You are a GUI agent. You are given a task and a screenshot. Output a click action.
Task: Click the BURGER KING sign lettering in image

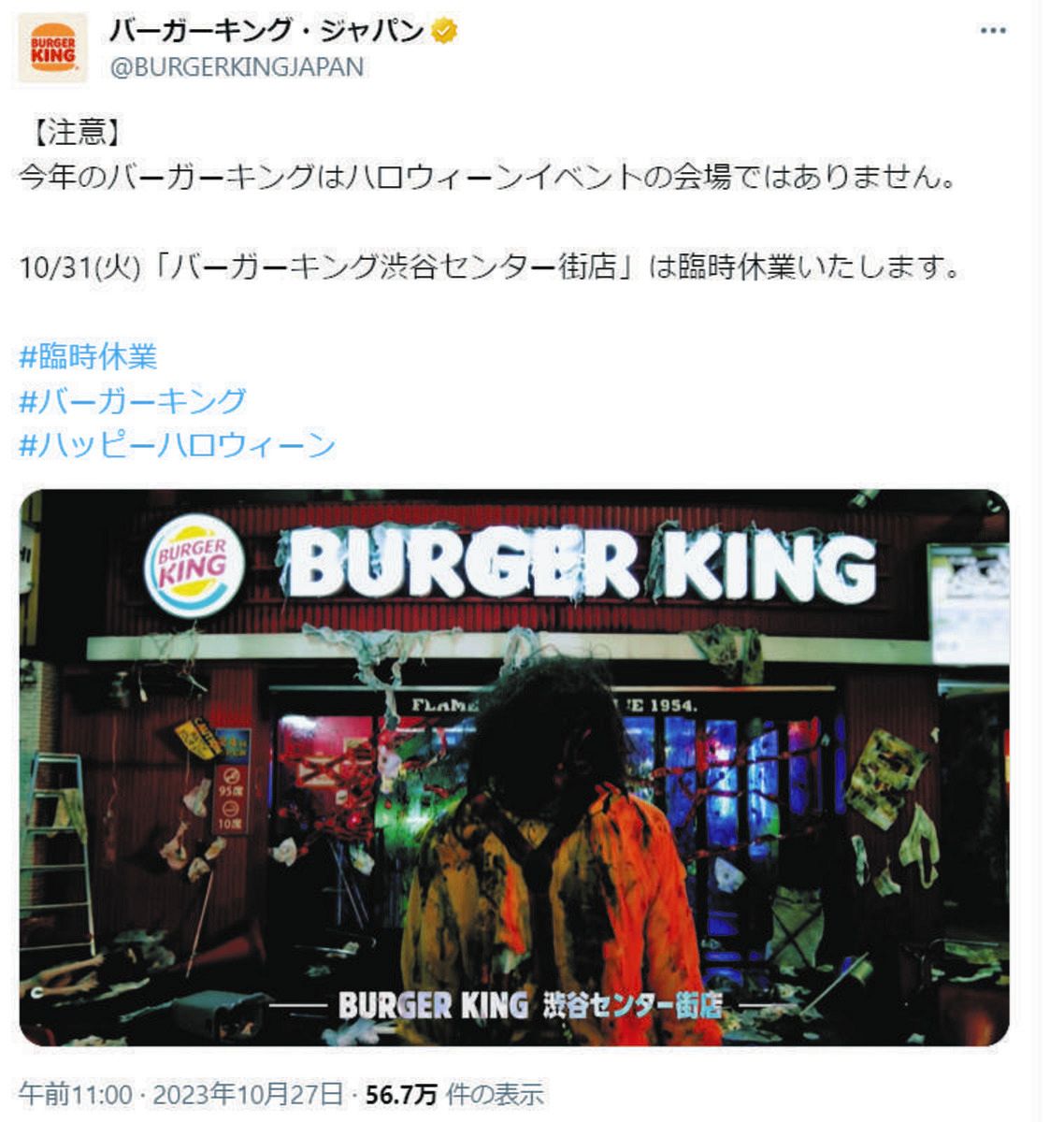(582, 564)
